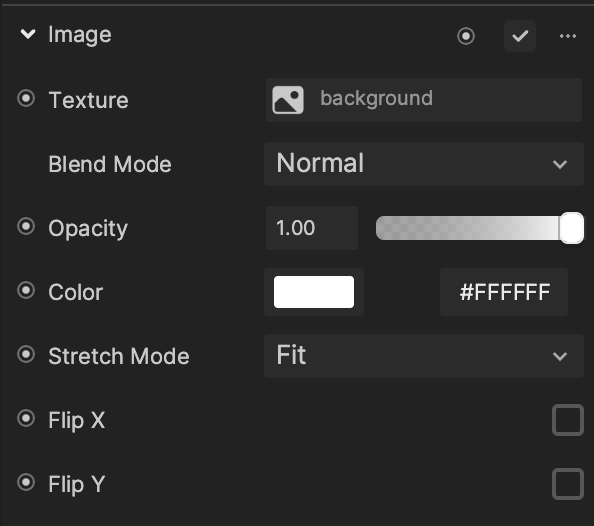Click the Image section title

(x=80, y=35)
